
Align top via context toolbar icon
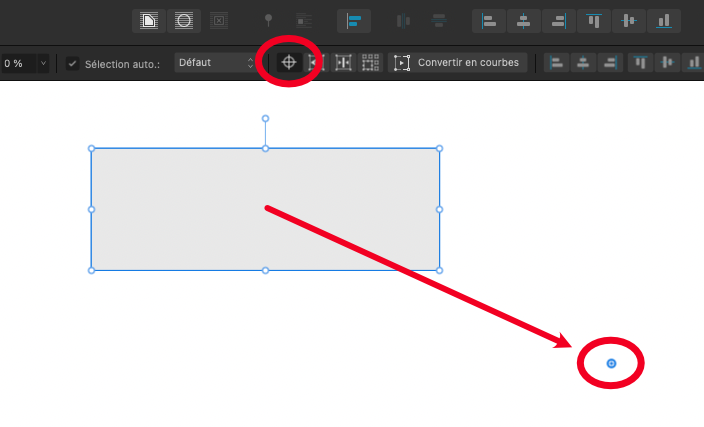click(x=640, y=62)
